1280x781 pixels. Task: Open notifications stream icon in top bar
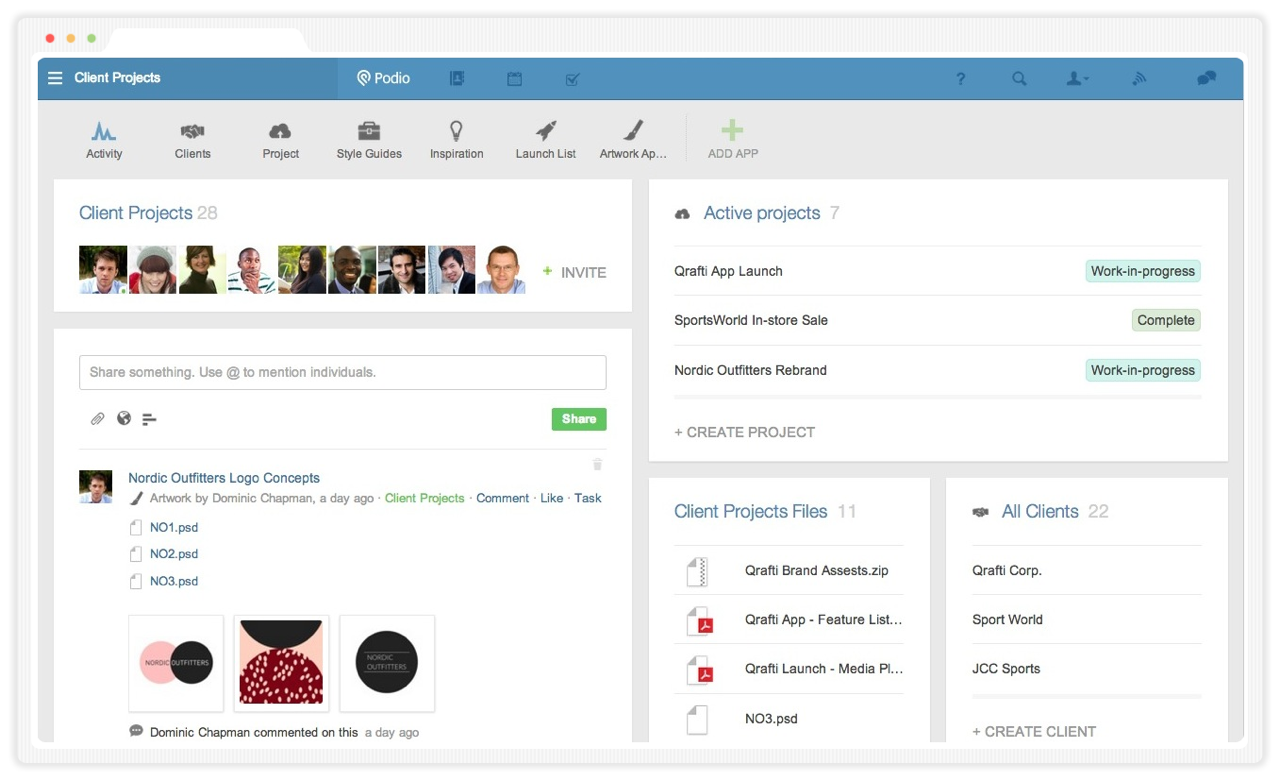point(1139,78)
